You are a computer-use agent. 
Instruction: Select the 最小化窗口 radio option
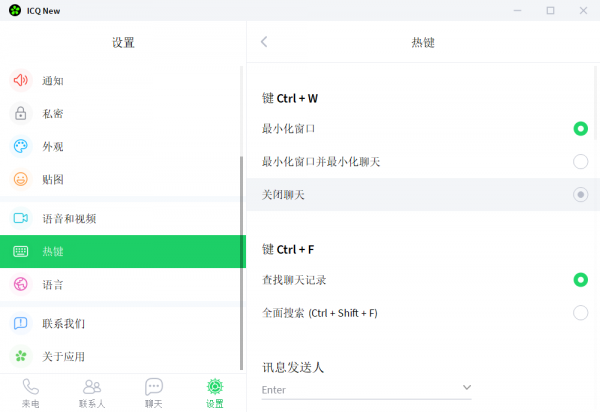(x=580, y=129)
